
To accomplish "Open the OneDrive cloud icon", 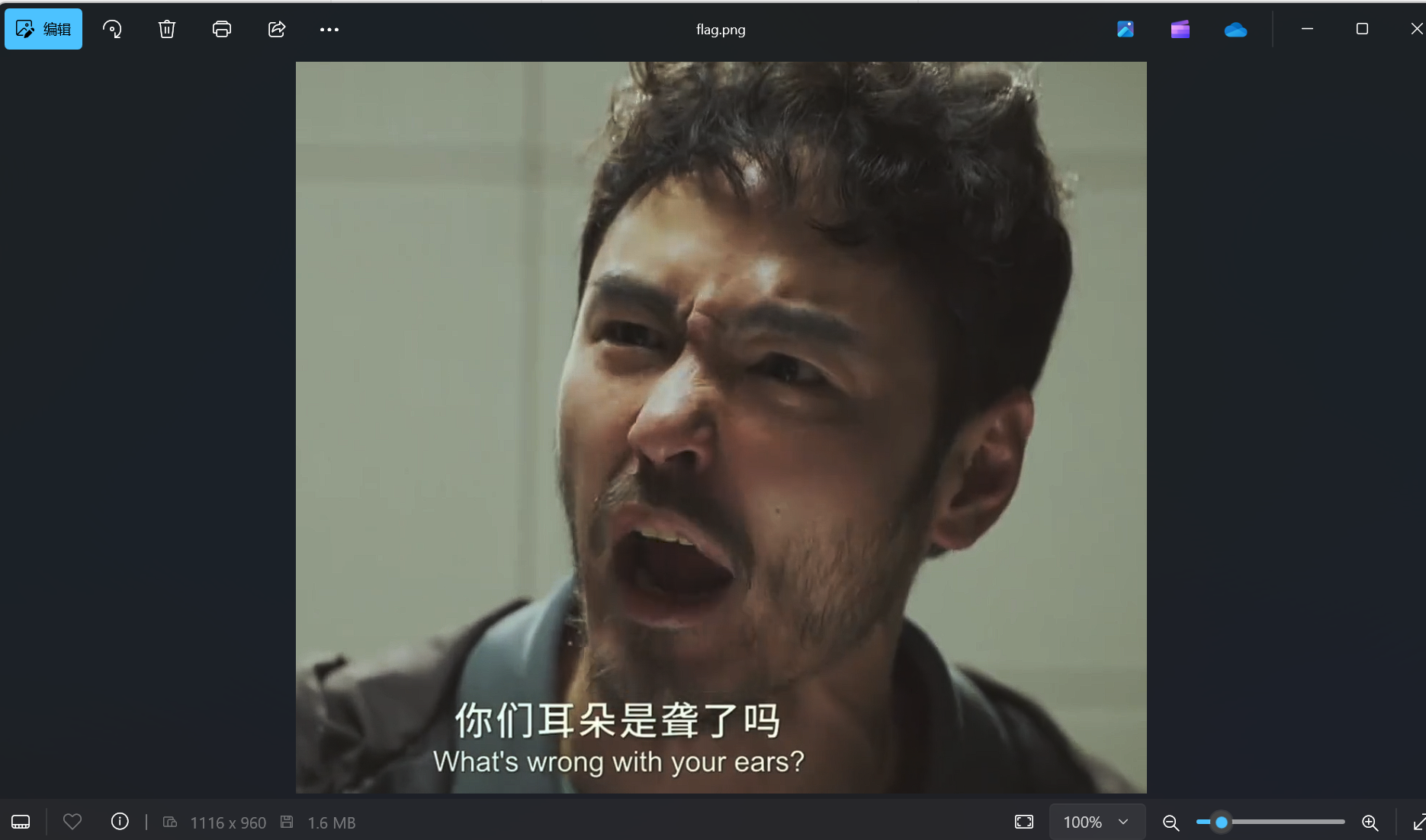I will (x=1235, y=30).
